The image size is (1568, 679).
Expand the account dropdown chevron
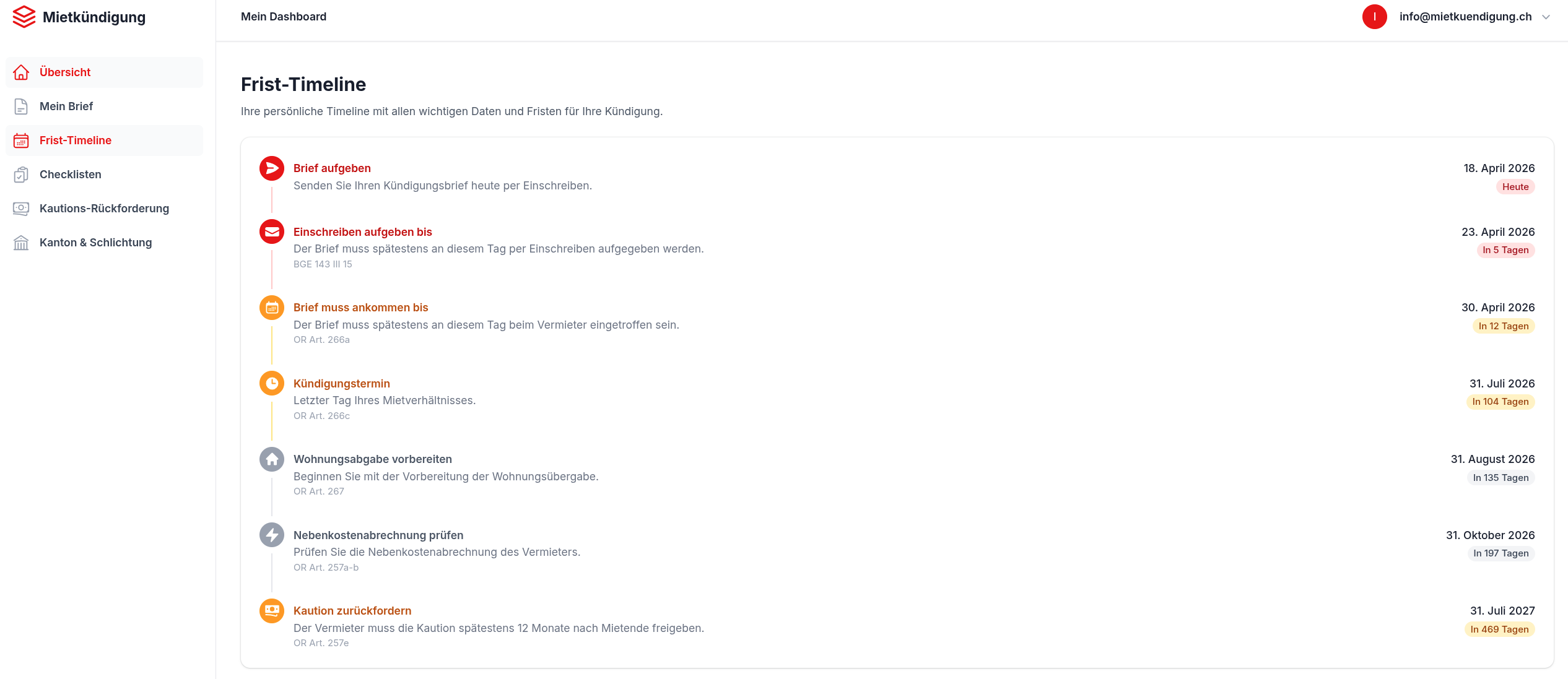click(1546, 17)
